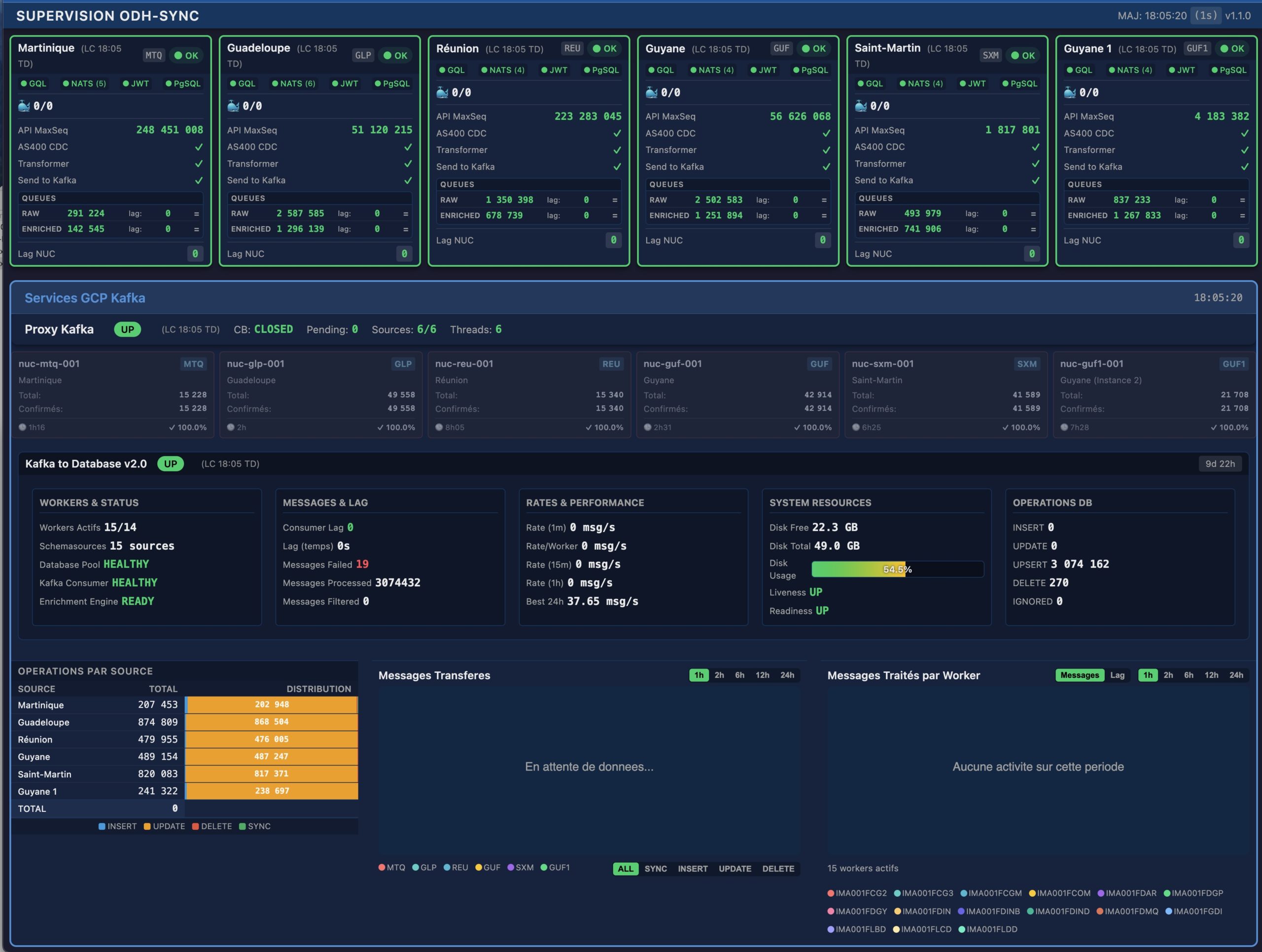The height and width of the screenshot is (952, 1262).
Task: Select the 6h range for the worker chart
Action: click(x=1189, y=675)
